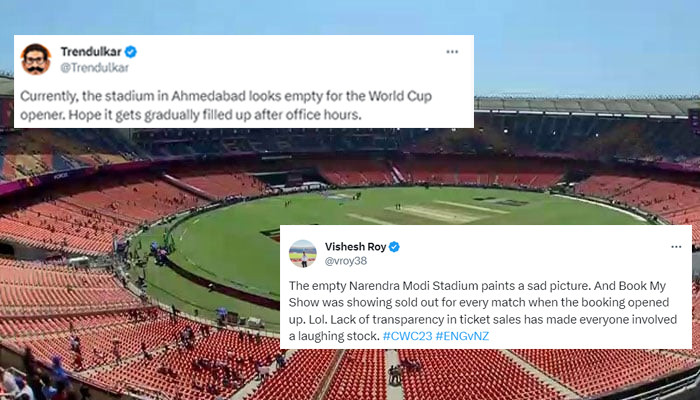The height and width of the screenshot is (400, 700).
Task: Click the Trendulkar display name
Action: coord(91,52)
